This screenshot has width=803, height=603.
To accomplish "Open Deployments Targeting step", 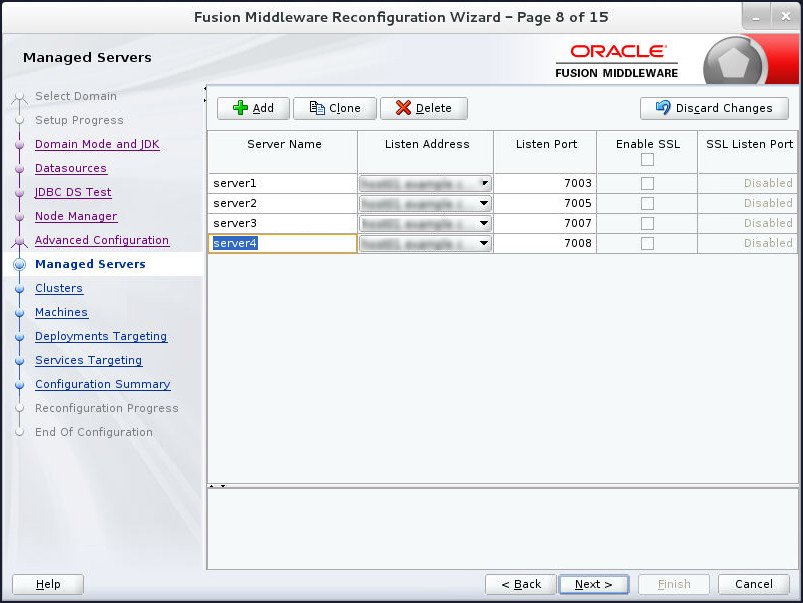I will tap(101, 337).
